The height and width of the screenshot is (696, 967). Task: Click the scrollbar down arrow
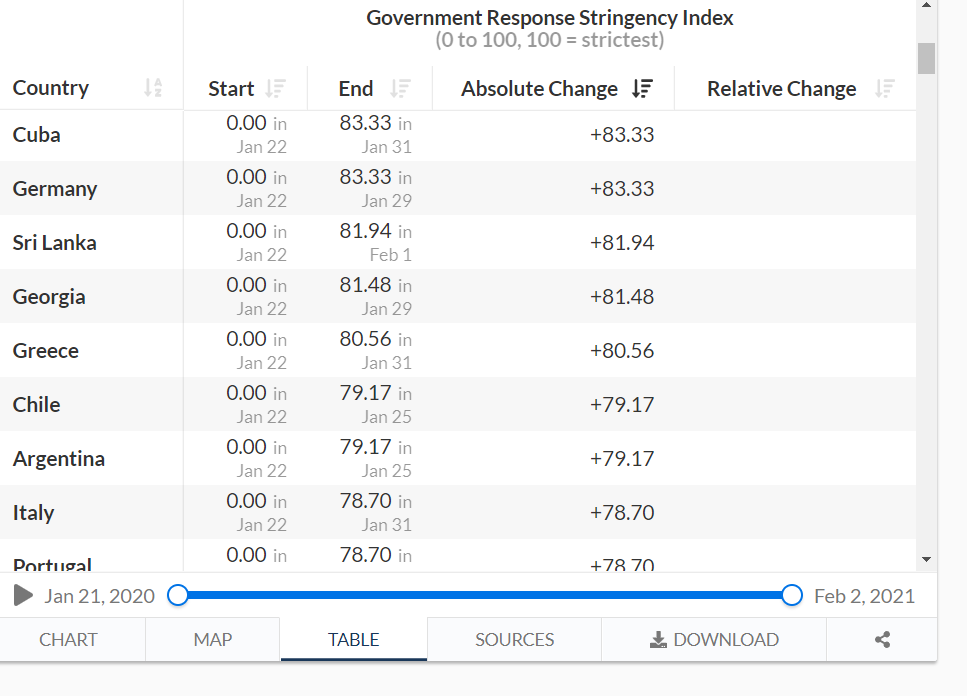pyautogui.click(x=926, y=559)
